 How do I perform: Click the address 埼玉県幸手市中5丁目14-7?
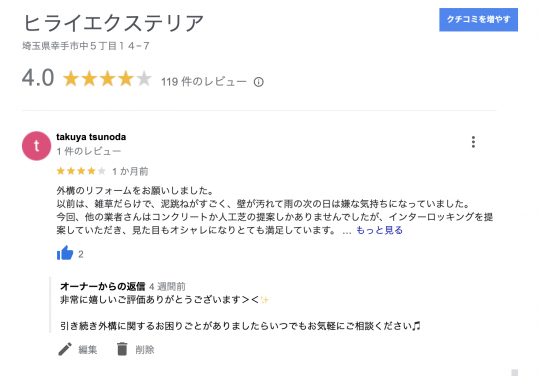(86, 46)
